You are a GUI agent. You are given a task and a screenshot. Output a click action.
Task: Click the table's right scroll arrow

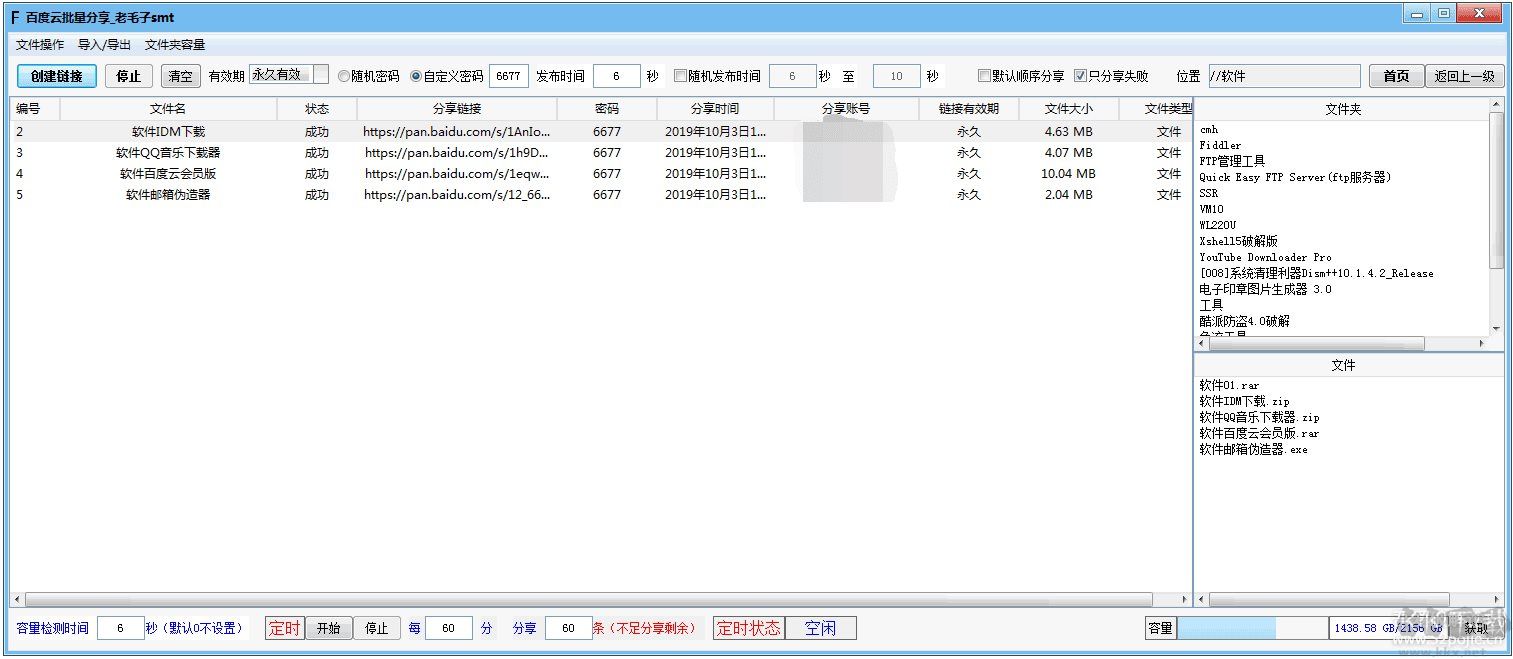click(x=1185, y=600)
